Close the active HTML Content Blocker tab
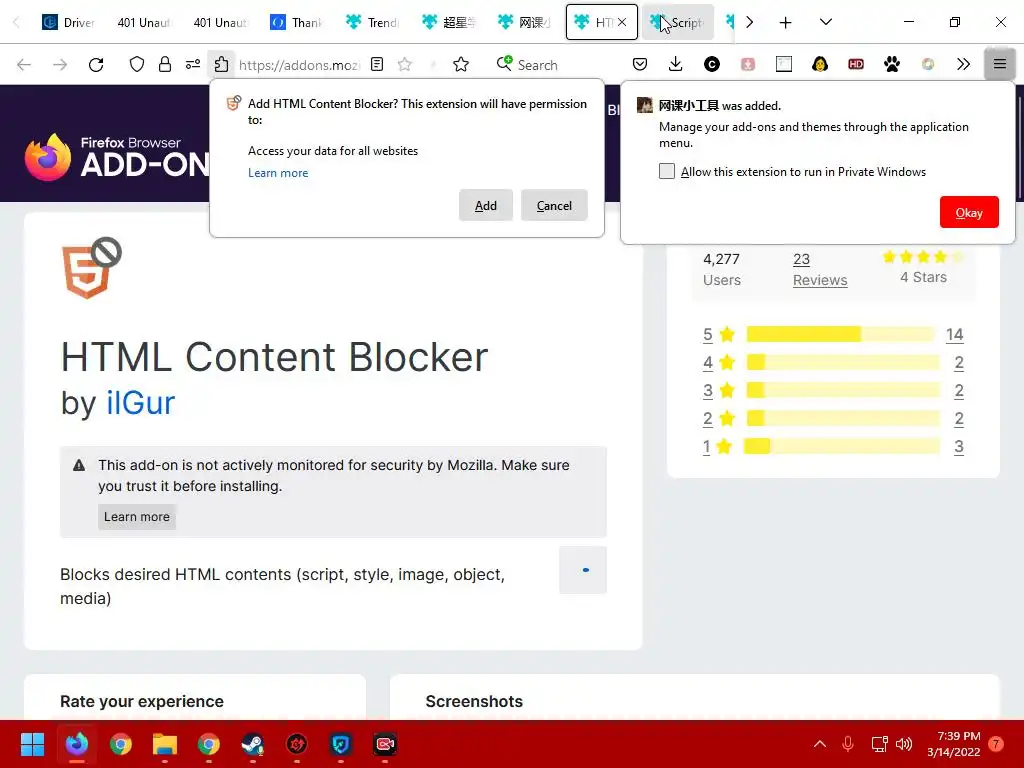 [x=622, y=22]
